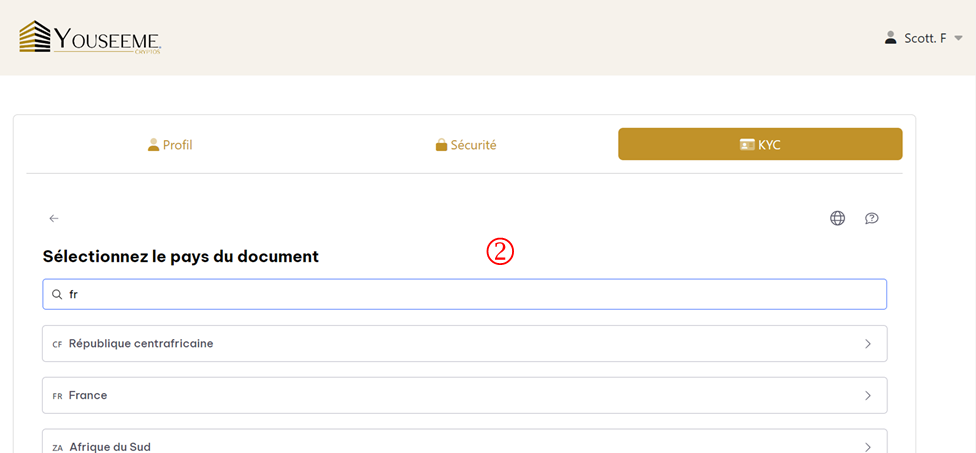Click the ID card icon in the KYC tab
Viewport: 976px width, 453px height.
point(747,145)
